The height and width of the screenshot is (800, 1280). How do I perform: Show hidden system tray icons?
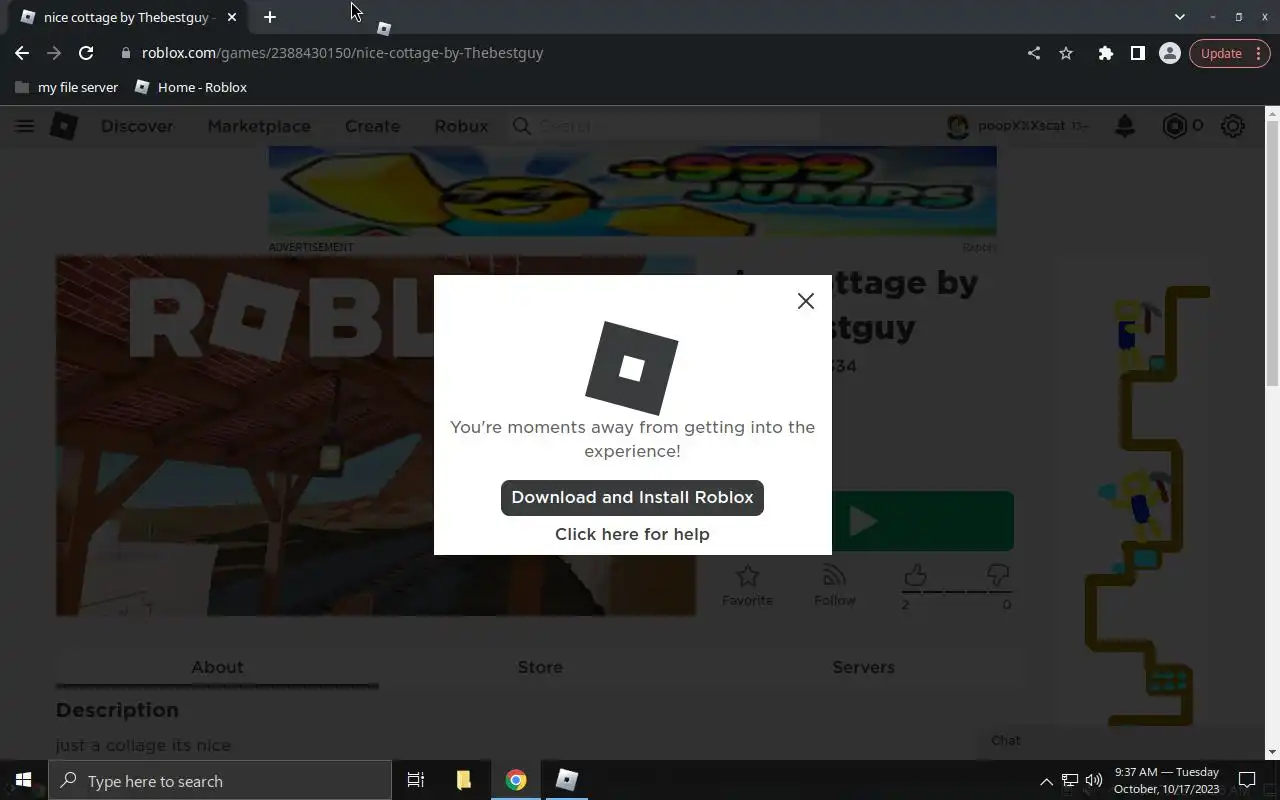1046,781
